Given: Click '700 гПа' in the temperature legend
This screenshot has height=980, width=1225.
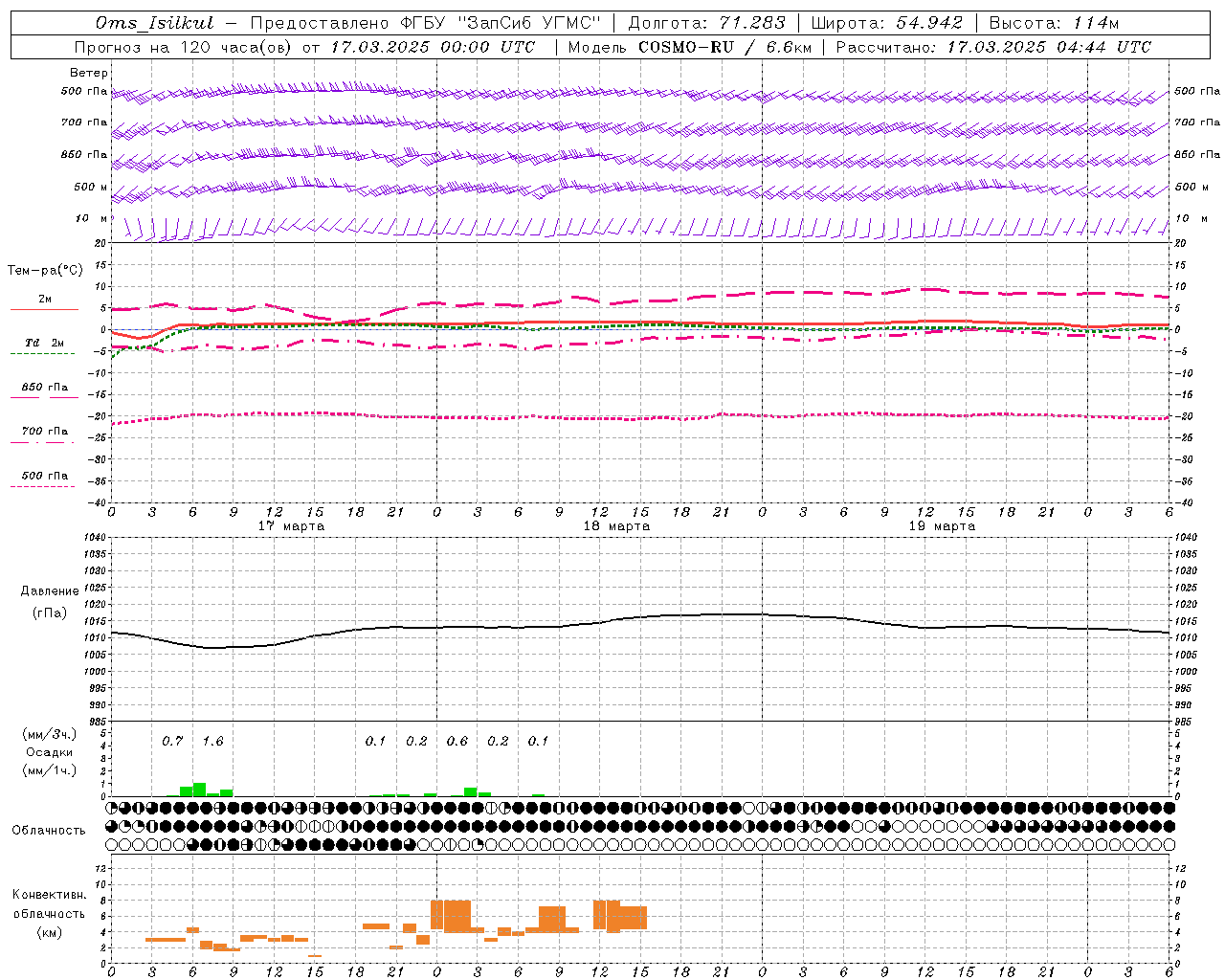Looking at the screenshot, I should tap(45, 432).
